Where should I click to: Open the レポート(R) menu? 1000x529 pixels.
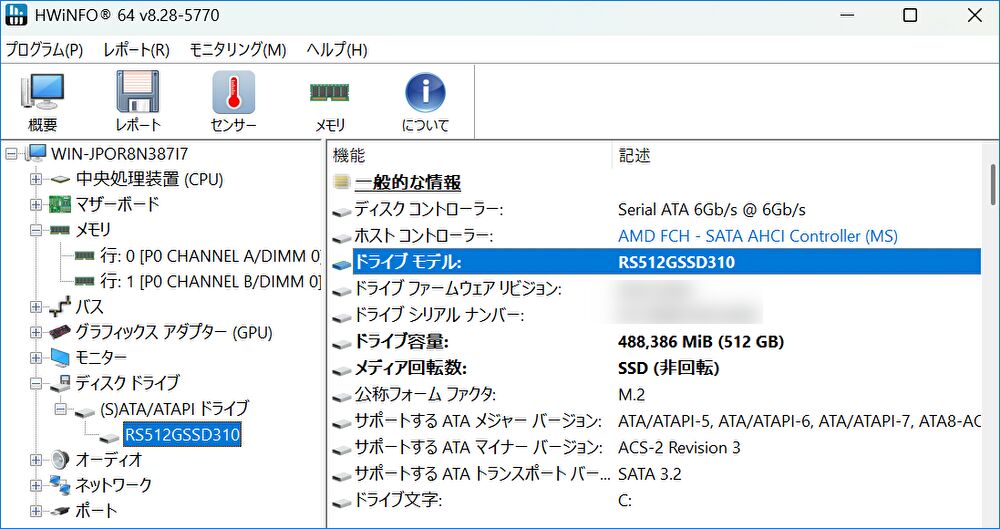[x=136, y=50]
